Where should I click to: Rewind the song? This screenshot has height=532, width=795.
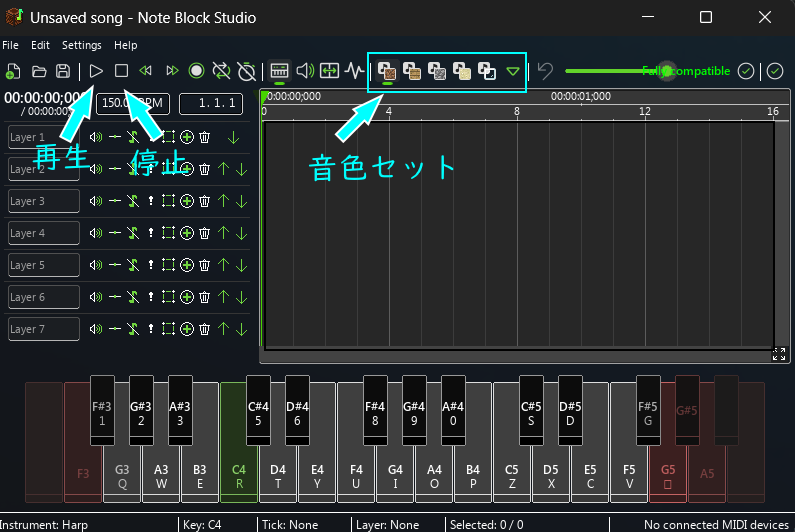(x=146, y=70)
